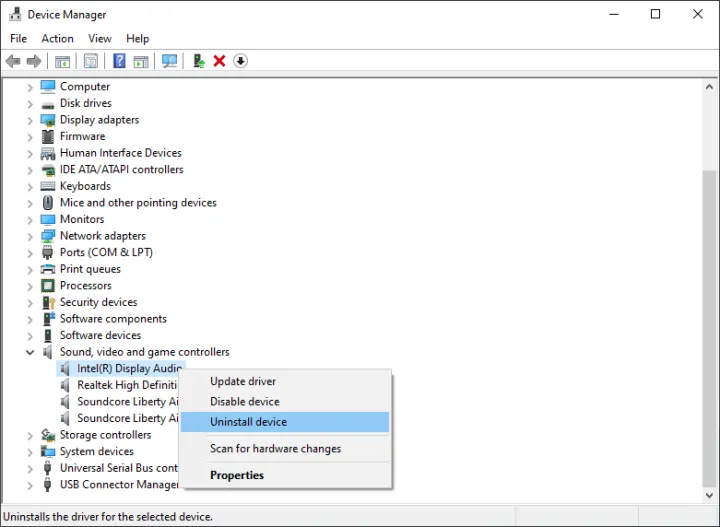Click the green arrow update driver toolbar icon
The image size is (720, 527).
[x=199, y=61]
